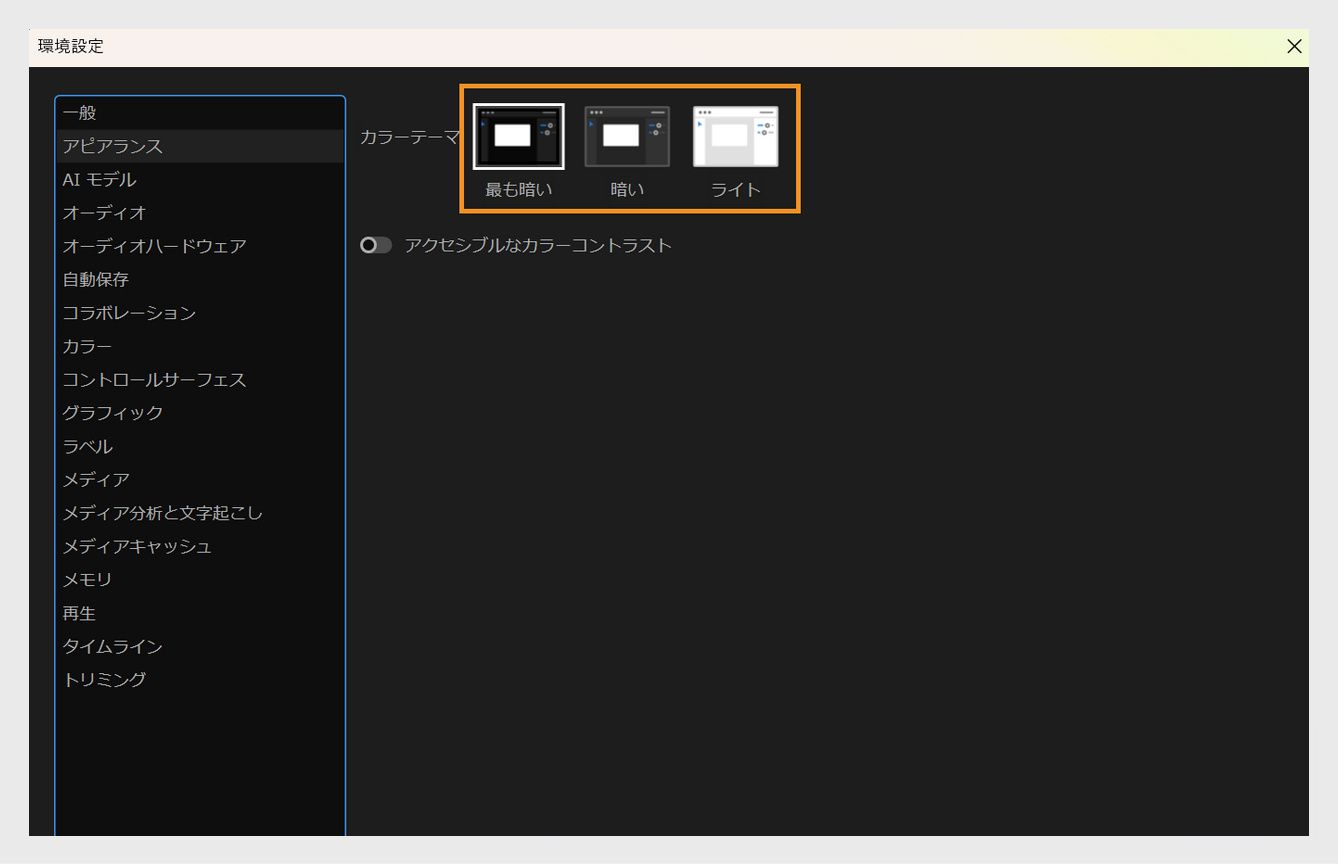The height and width of the screenshot is (864, 1338).
Task: Toggle アクセシブルなカラーコントラスト switch
Action: pos(376,245)
